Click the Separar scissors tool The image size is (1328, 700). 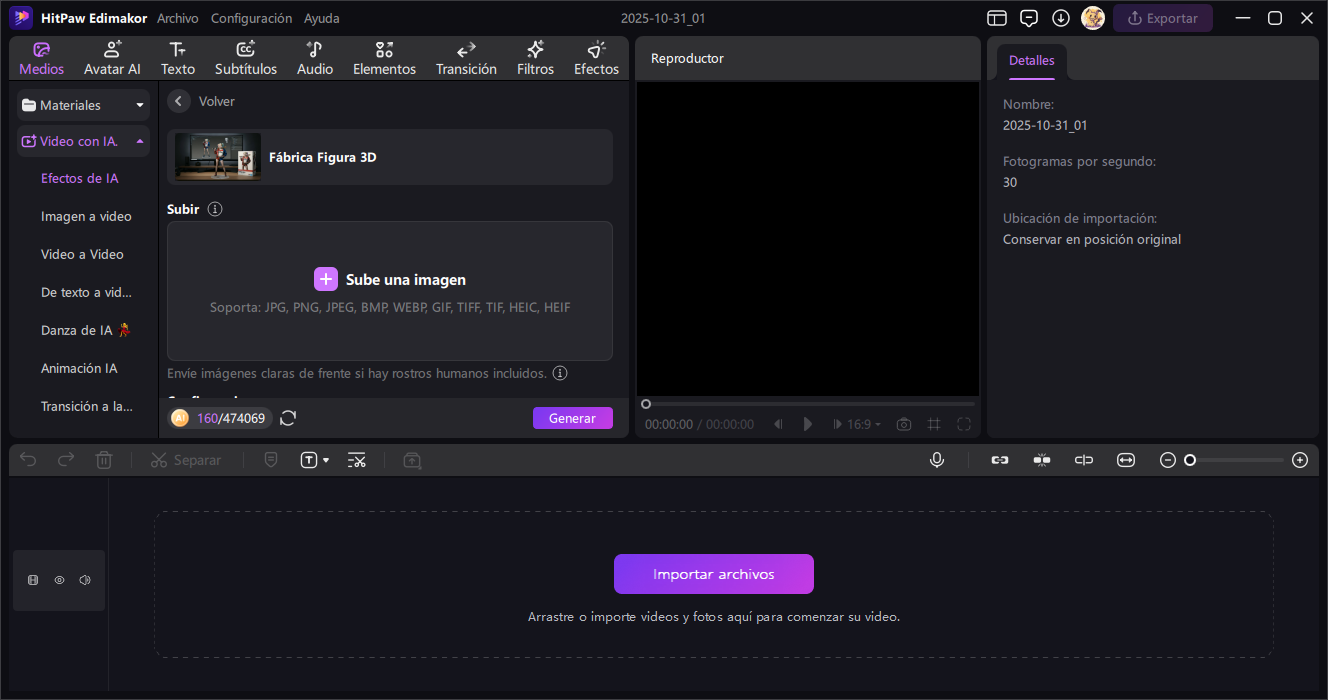click(186, 460)
